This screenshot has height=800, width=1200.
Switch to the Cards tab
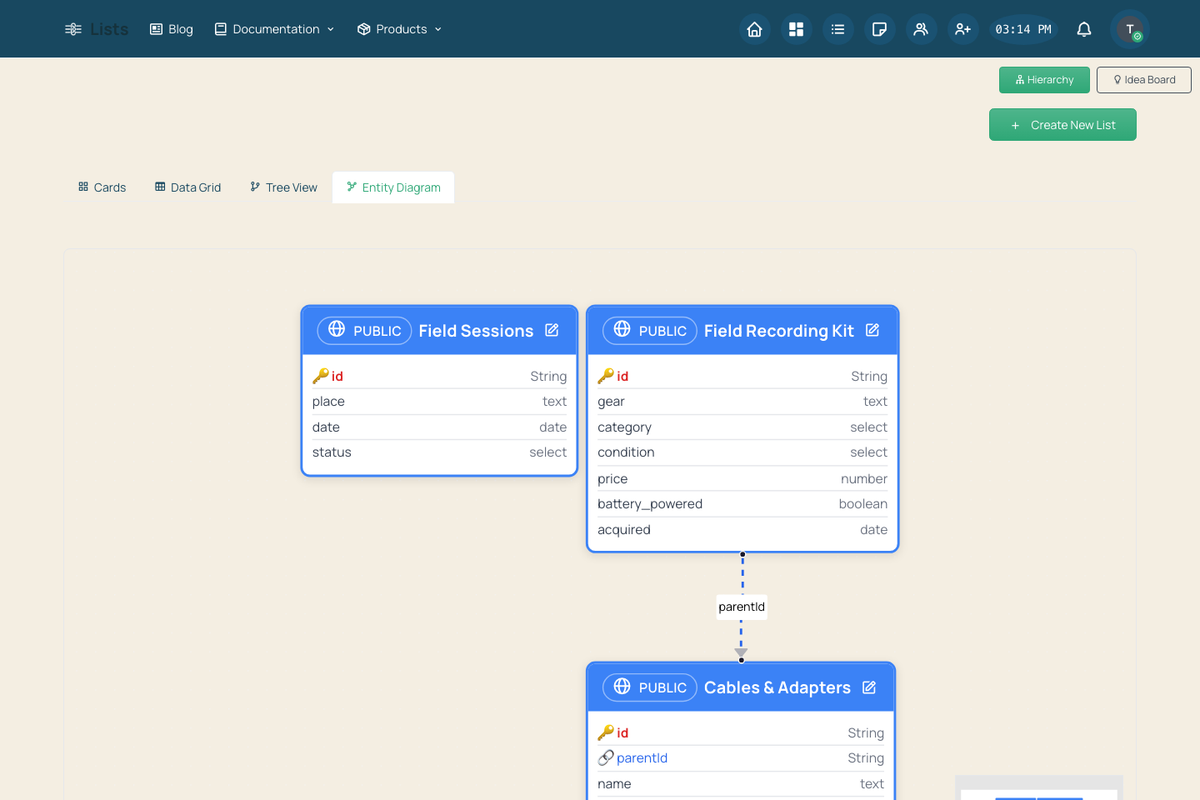coord(102,187)
